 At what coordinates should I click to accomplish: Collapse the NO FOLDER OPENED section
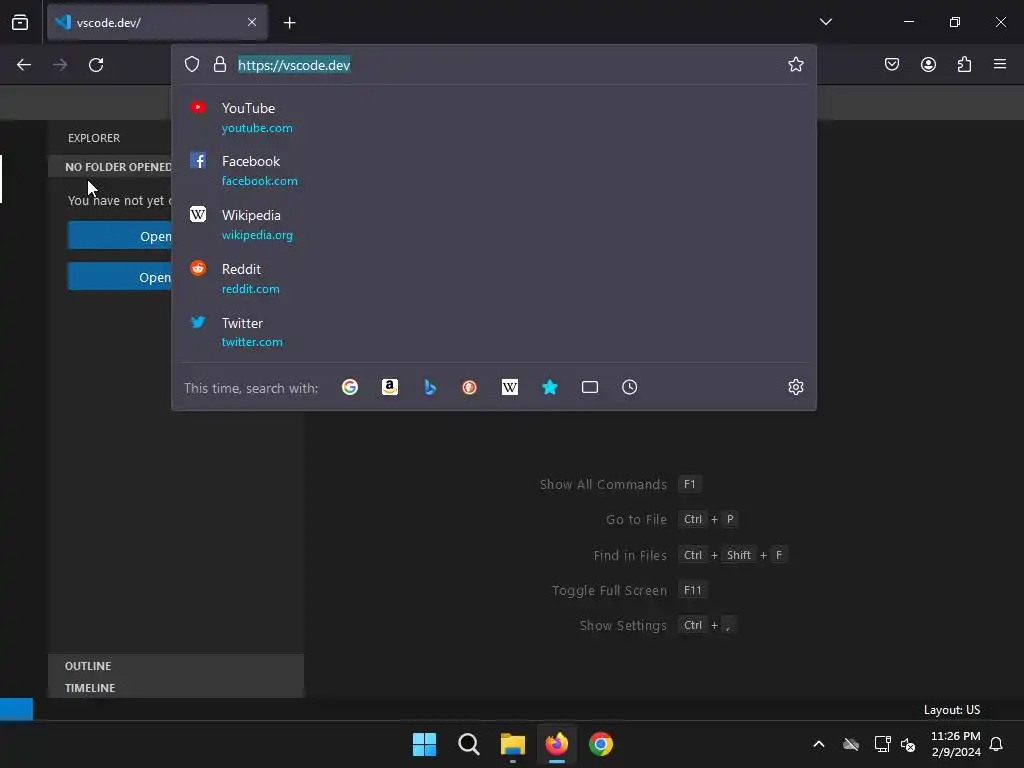110,167
